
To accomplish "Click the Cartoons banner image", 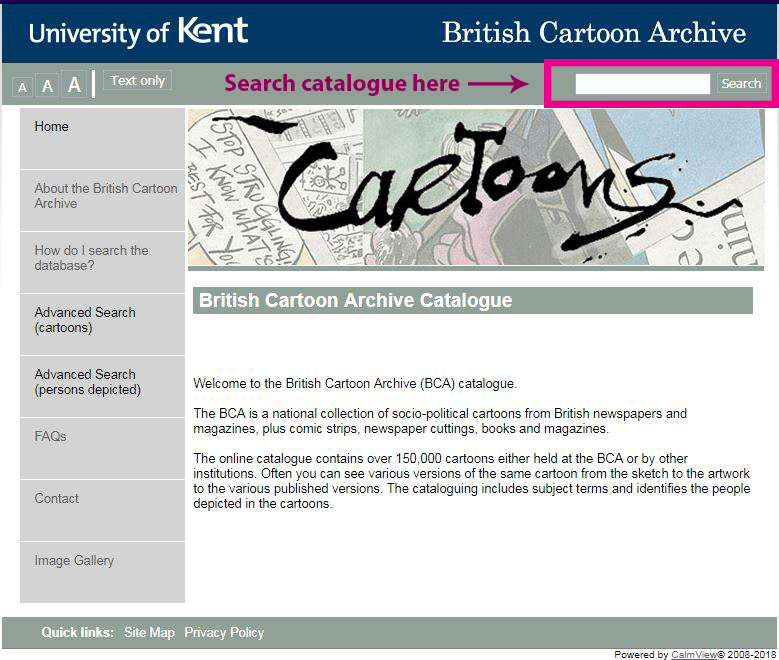I will (x=476, y=187).
